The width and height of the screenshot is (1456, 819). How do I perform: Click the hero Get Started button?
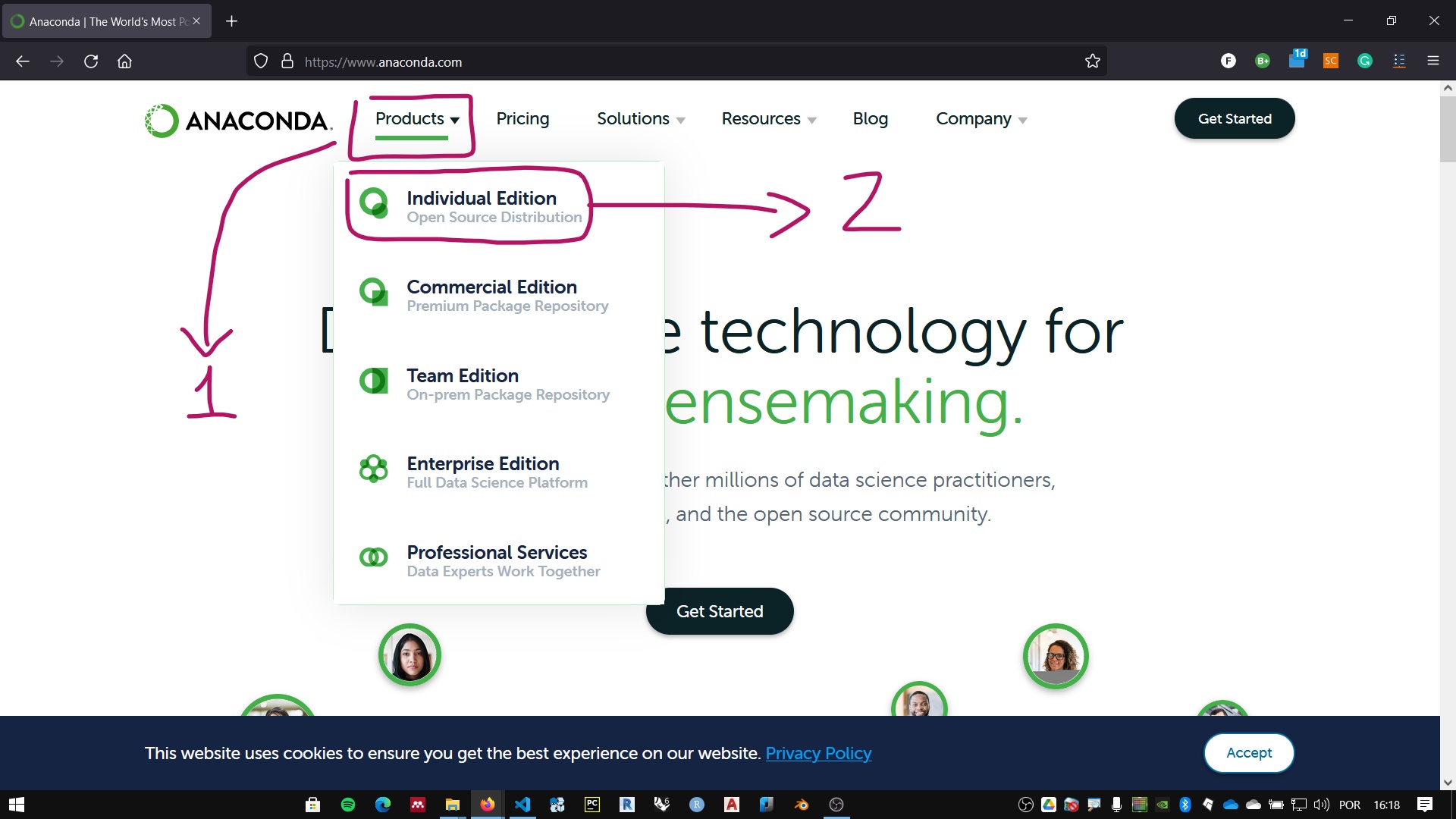click(x=720, y=611)
